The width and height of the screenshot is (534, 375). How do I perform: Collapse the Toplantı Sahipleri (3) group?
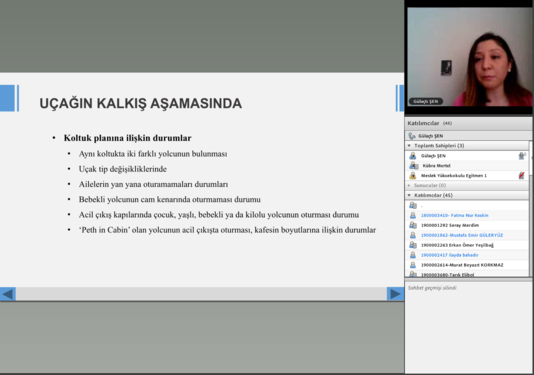tap(409, 146)
